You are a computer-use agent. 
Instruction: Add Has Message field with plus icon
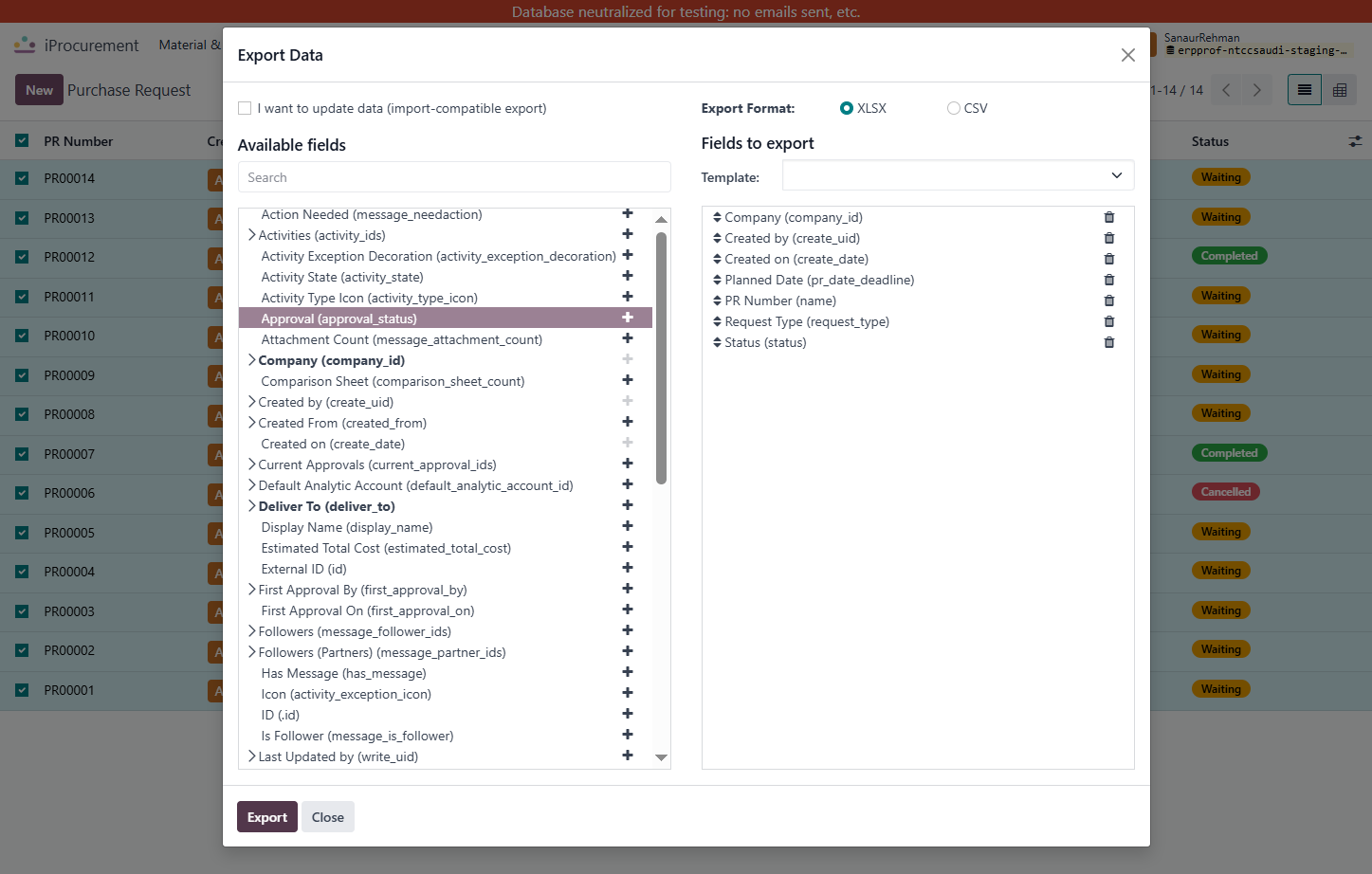[628, 672]
